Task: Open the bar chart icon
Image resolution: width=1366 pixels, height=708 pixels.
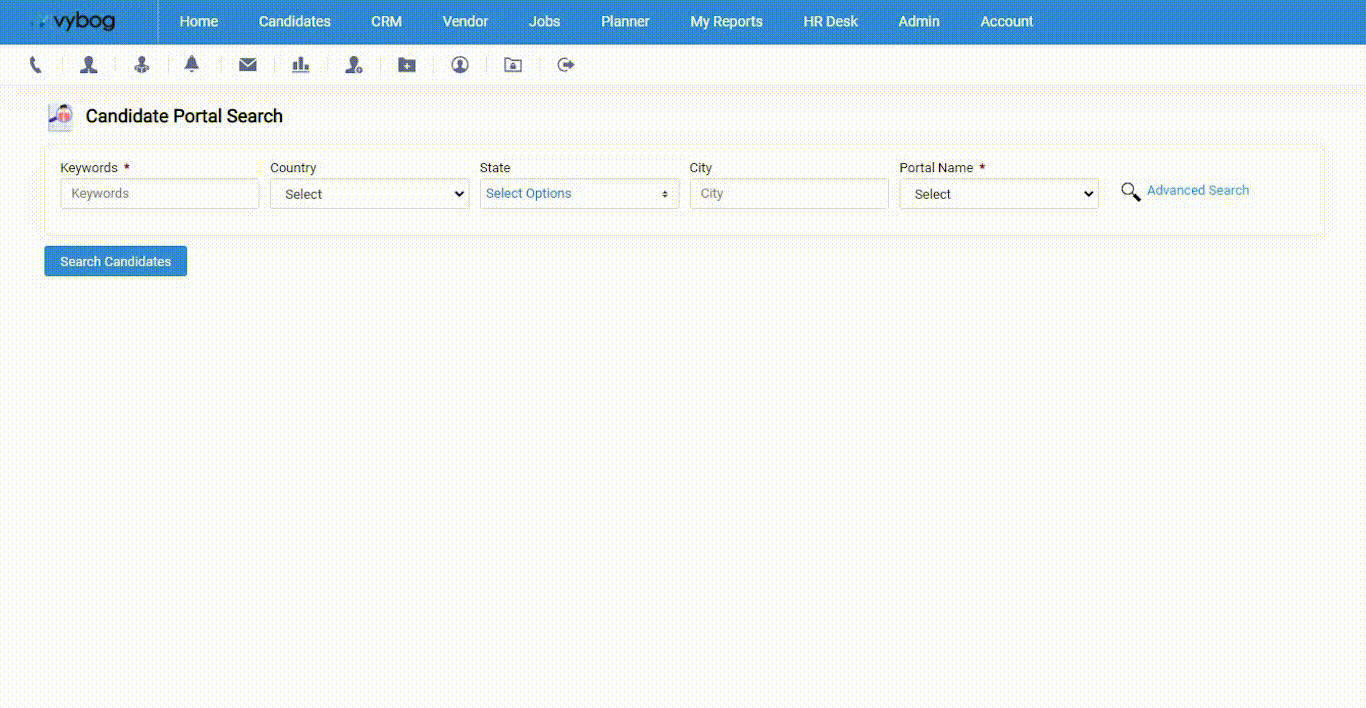Action: [301, 65]
